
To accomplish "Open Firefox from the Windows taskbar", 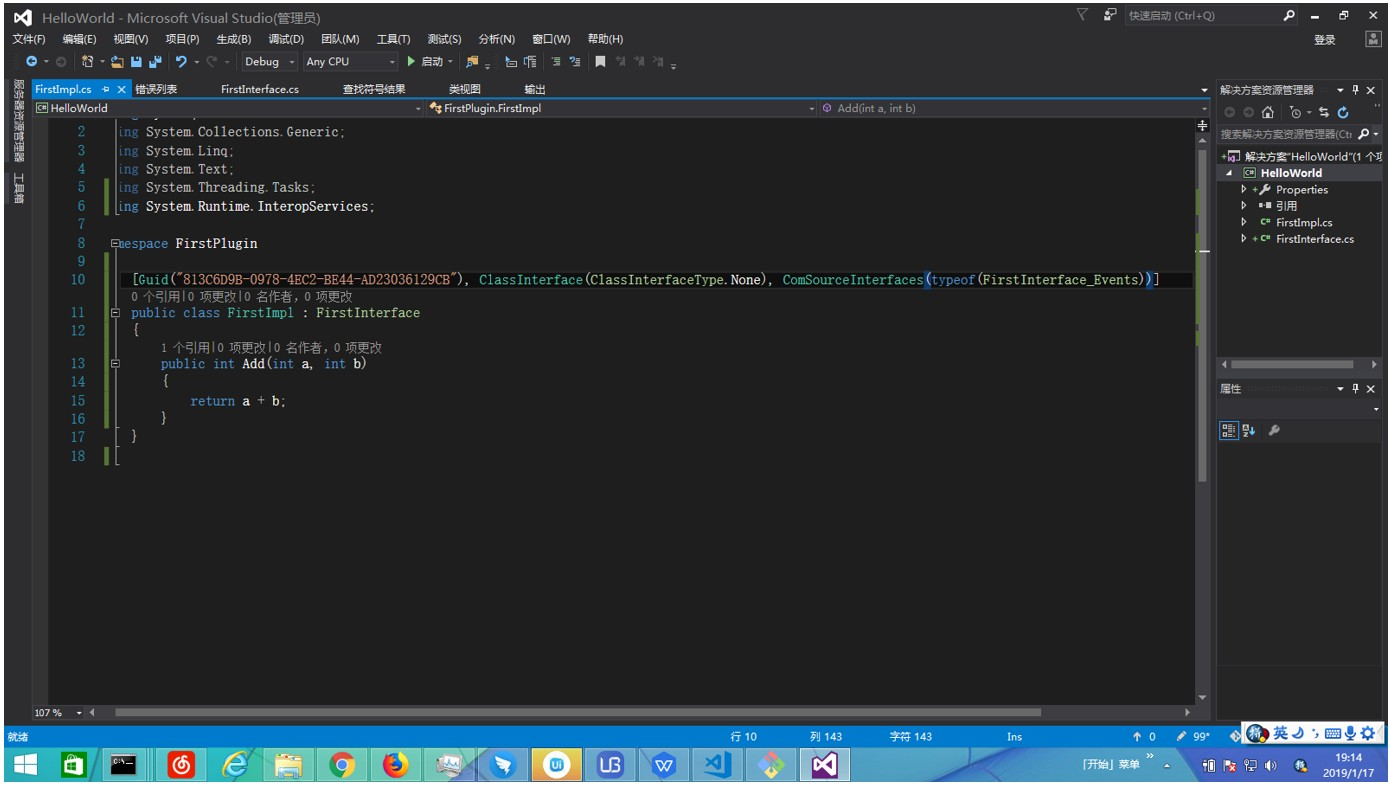I will [x=396, y=766].
